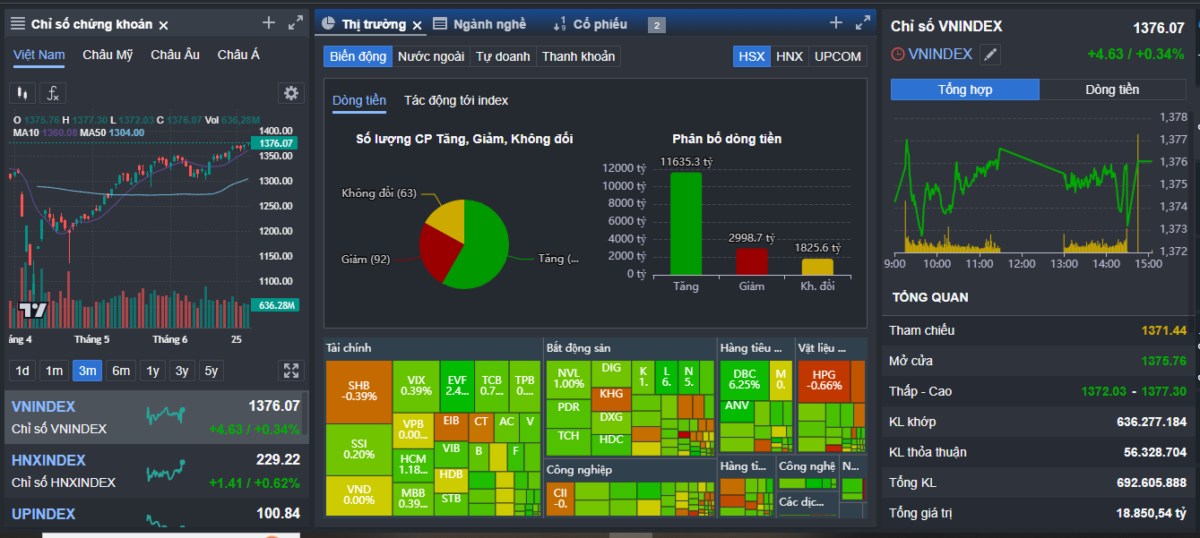Select the HNXINDEX index row
1200x538 pixels.
pyautogui.click(x=155, y=470)
